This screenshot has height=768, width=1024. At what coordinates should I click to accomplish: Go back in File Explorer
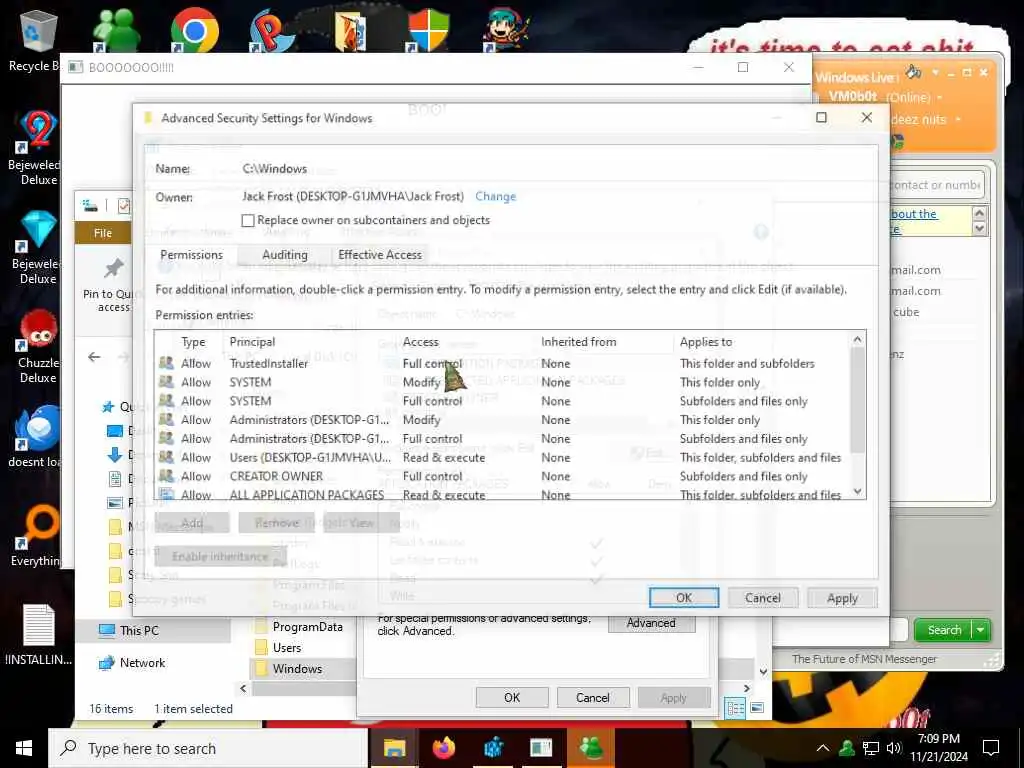point(94,357)
